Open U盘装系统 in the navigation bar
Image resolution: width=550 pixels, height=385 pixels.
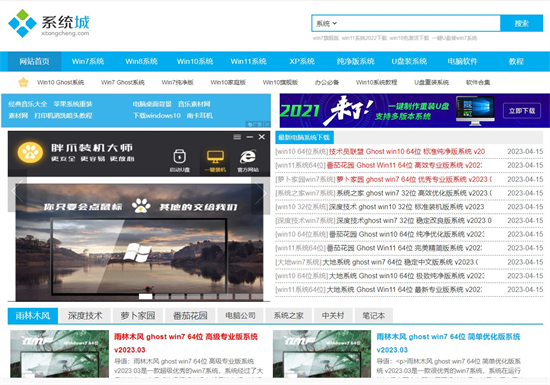click(409, 61)
